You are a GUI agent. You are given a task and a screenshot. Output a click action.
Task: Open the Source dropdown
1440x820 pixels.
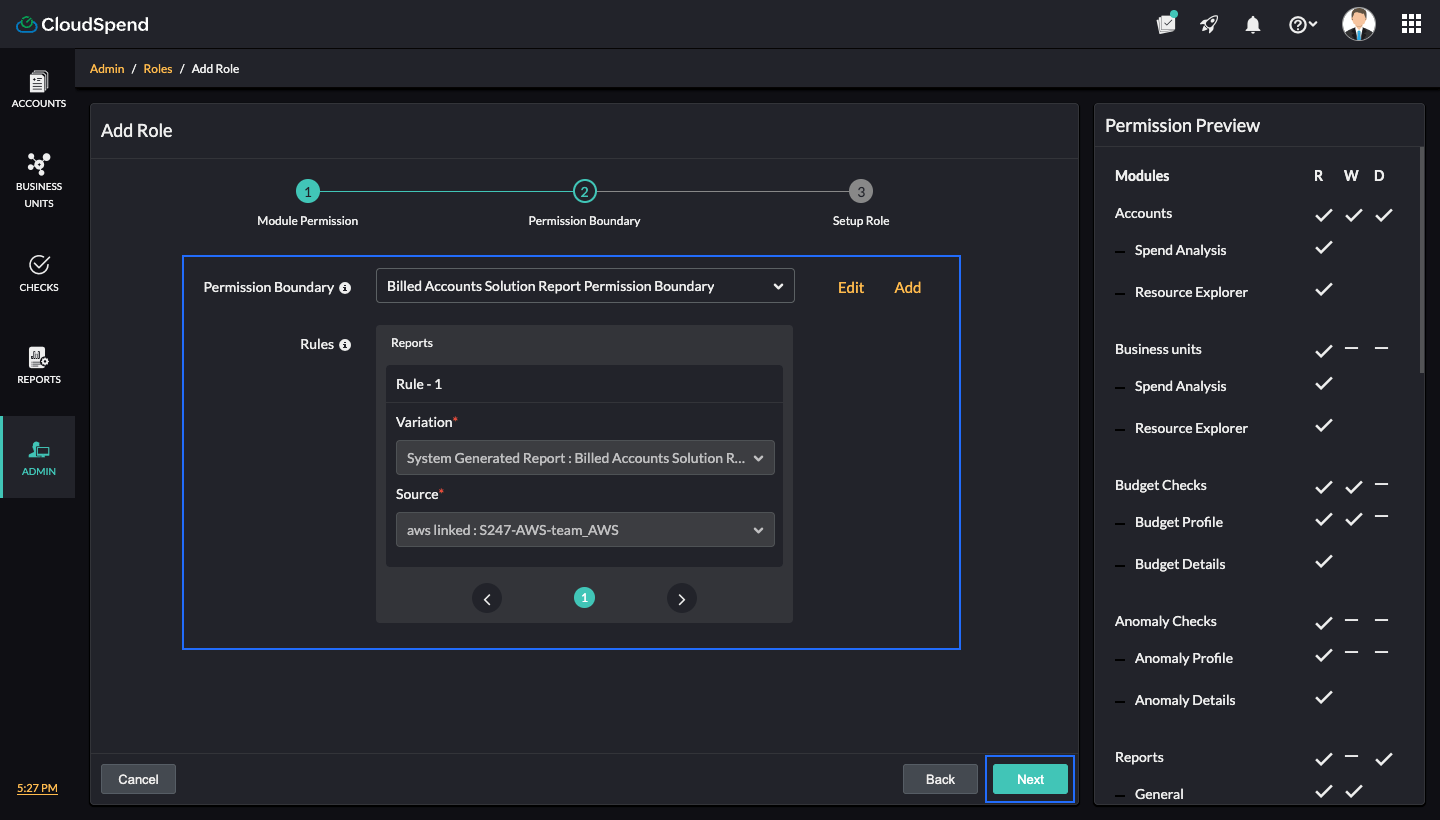585,530
